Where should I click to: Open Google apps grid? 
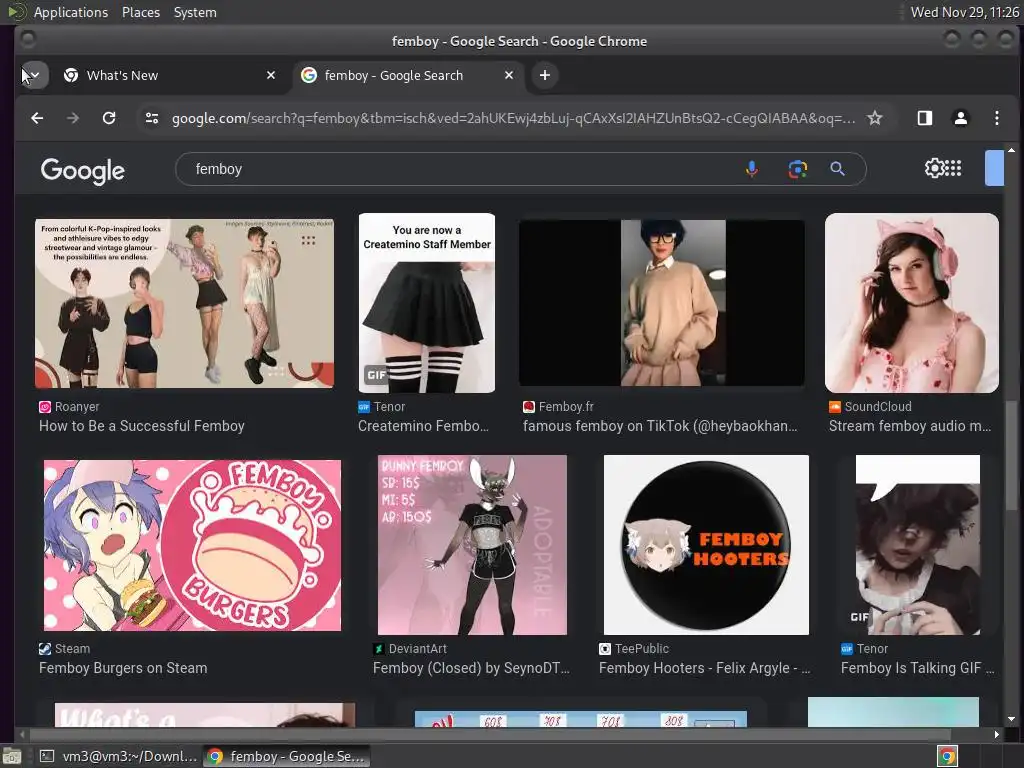(x=953, y=168)
